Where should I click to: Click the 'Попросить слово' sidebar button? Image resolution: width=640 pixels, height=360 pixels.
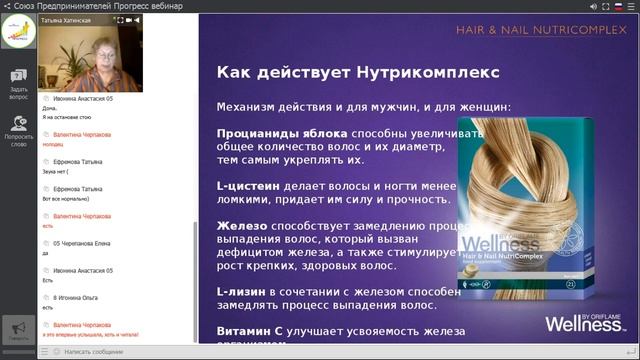pyautogui.click(x=18, y=131)
